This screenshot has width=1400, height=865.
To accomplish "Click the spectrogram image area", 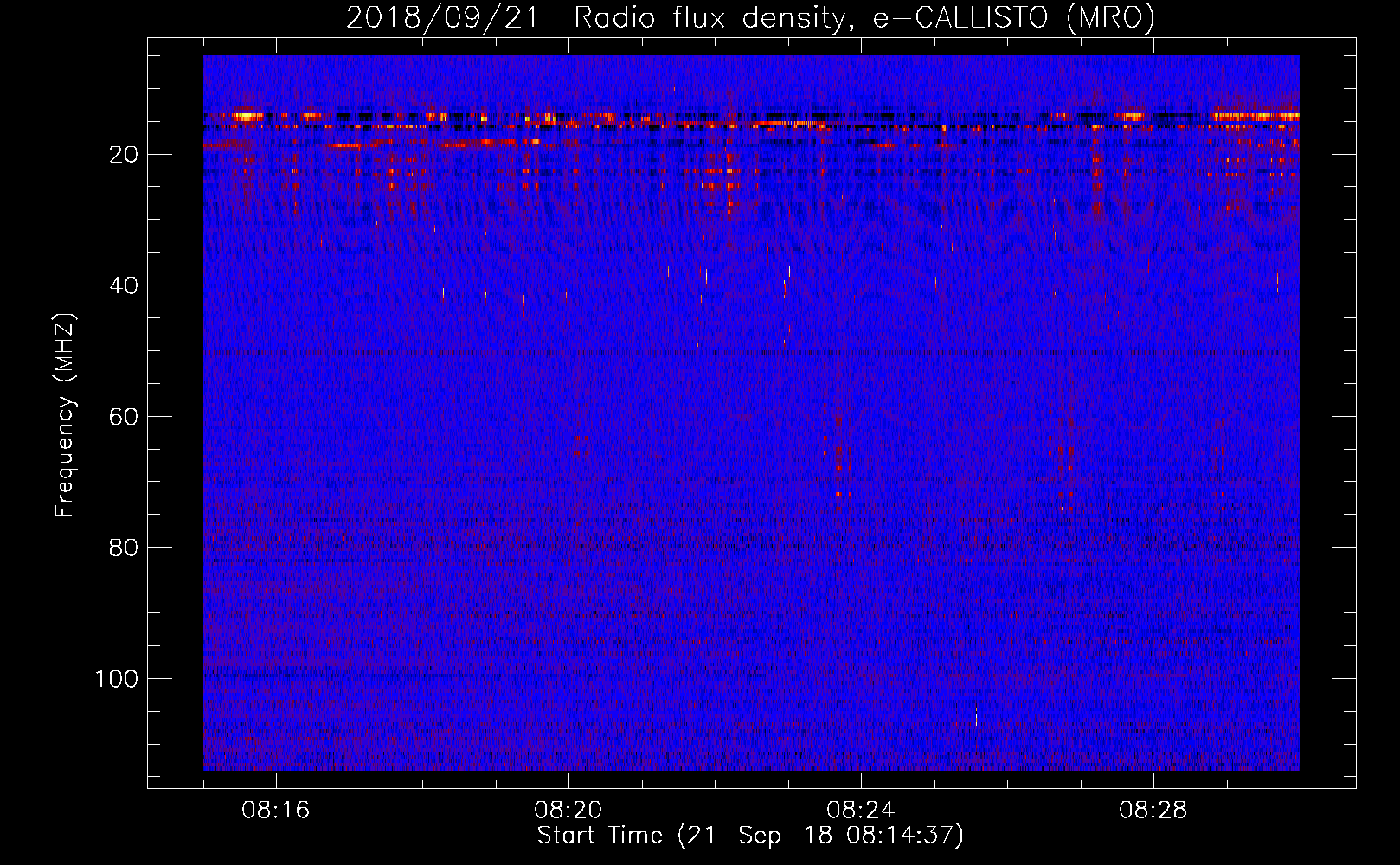I will point(751,413).
